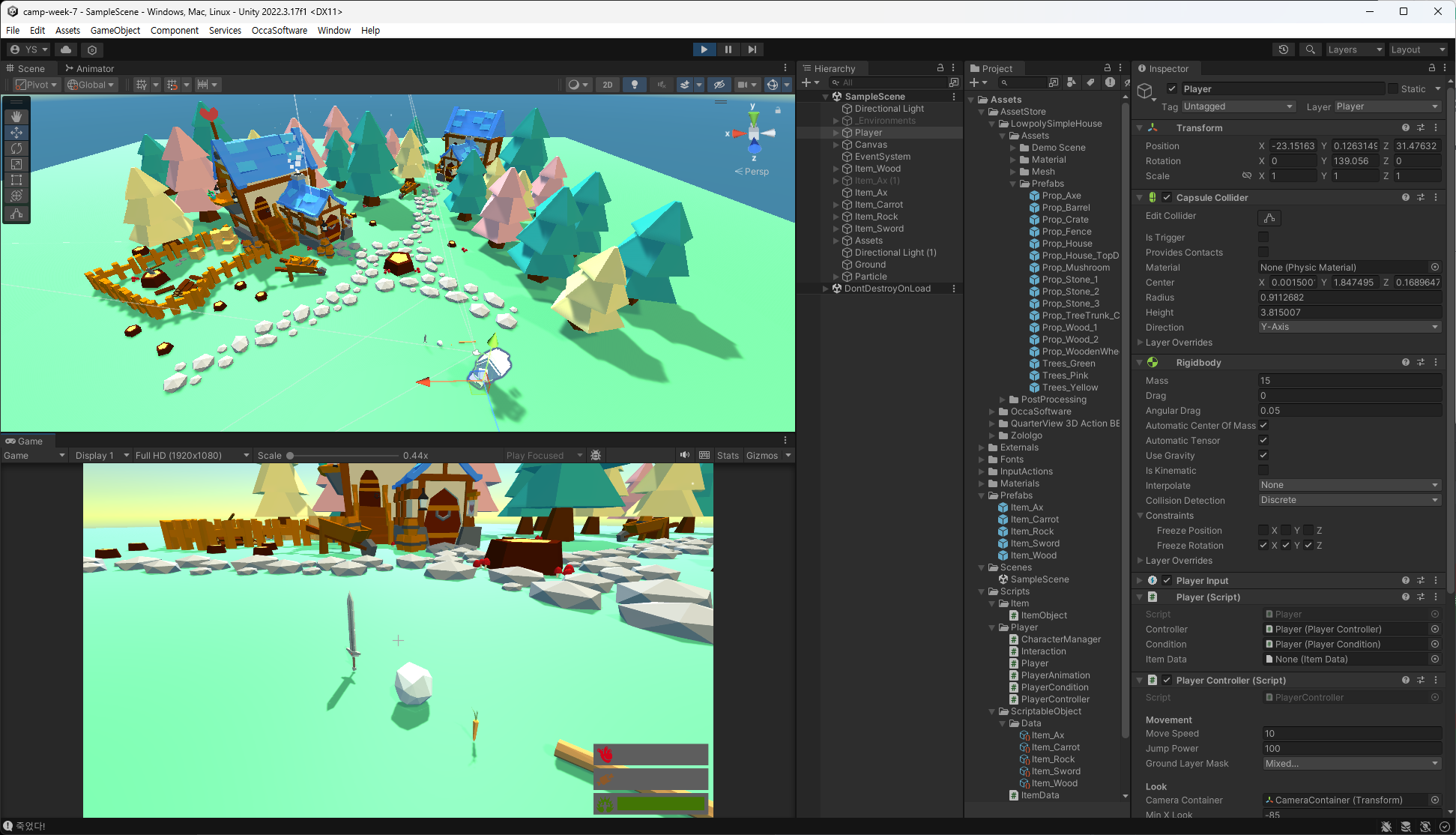This screenshot has height=835, width=1456.
Task: Open the Layers dropdown
Action: [1354, 49]
